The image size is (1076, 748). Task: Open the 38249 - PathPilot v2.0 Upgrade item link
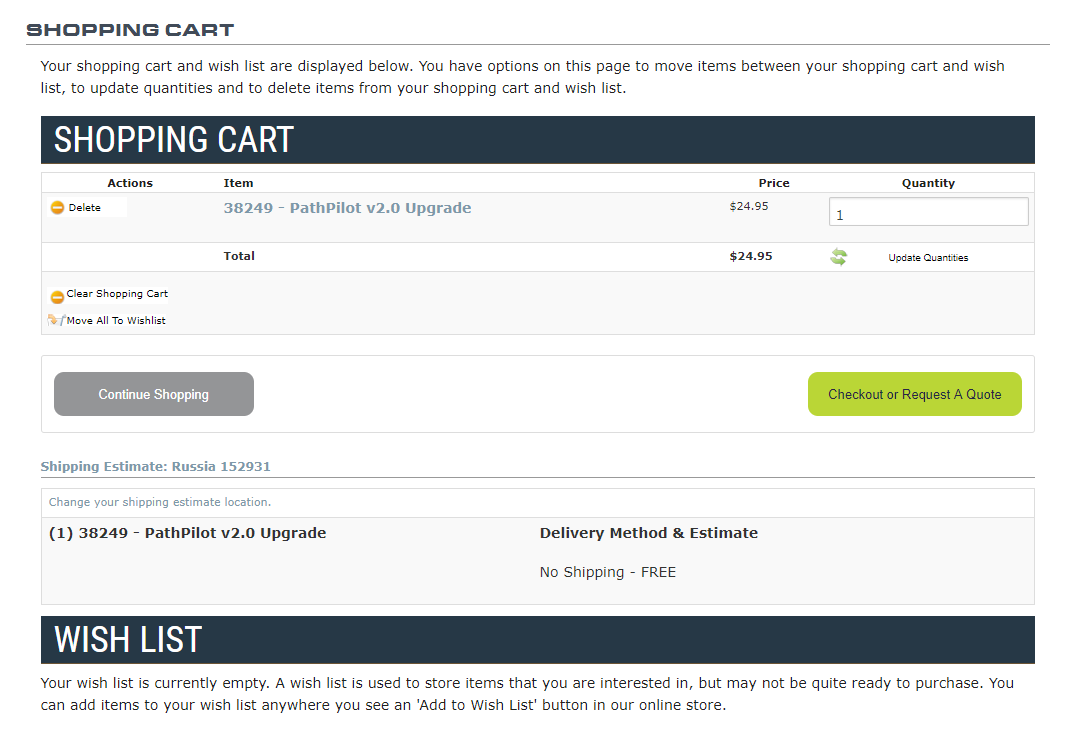[x=347, y=208]
